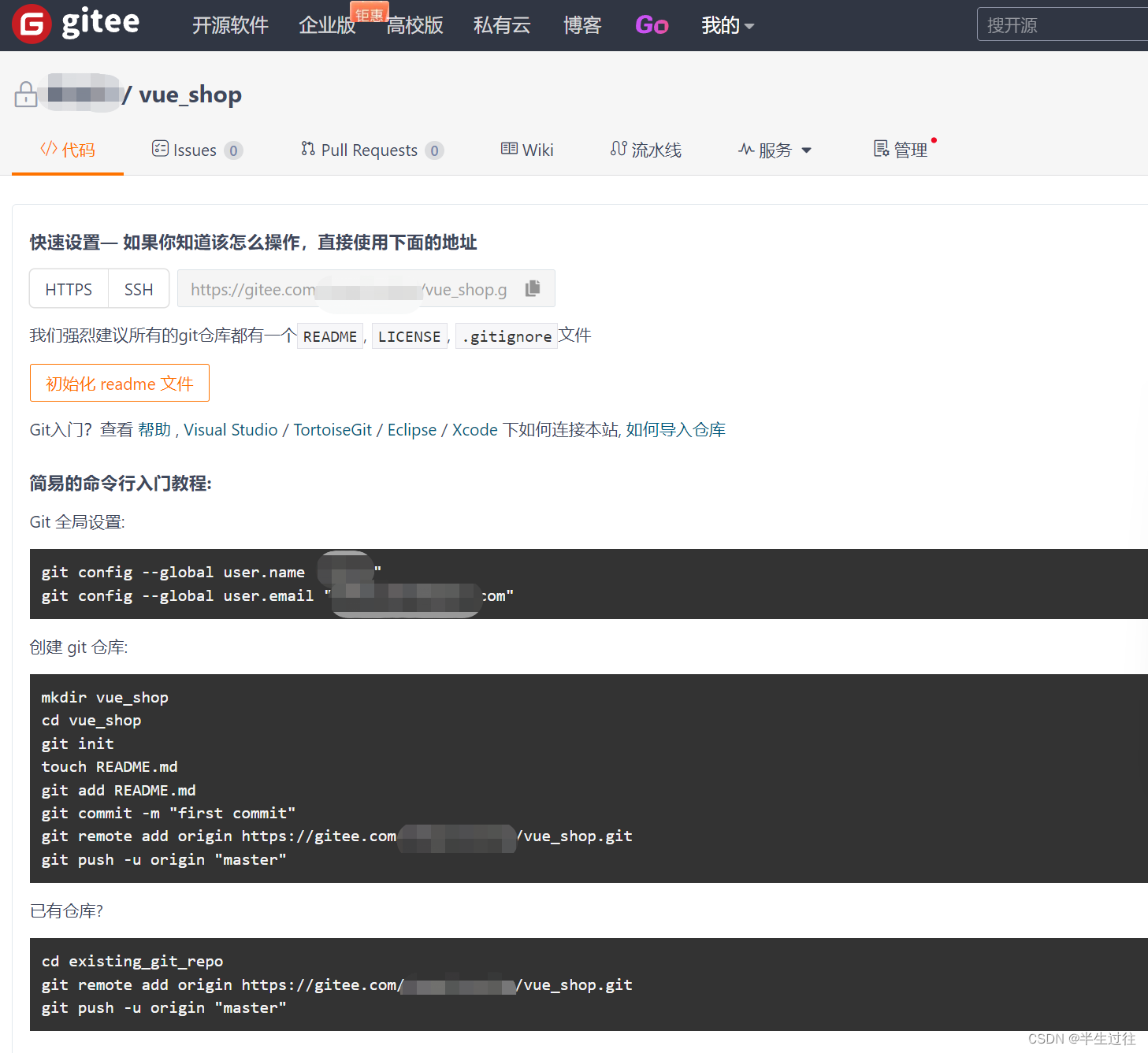Open the 高校版 menu item
Viewport: 1148px width, 1053px height.
[x=414, y=25]
